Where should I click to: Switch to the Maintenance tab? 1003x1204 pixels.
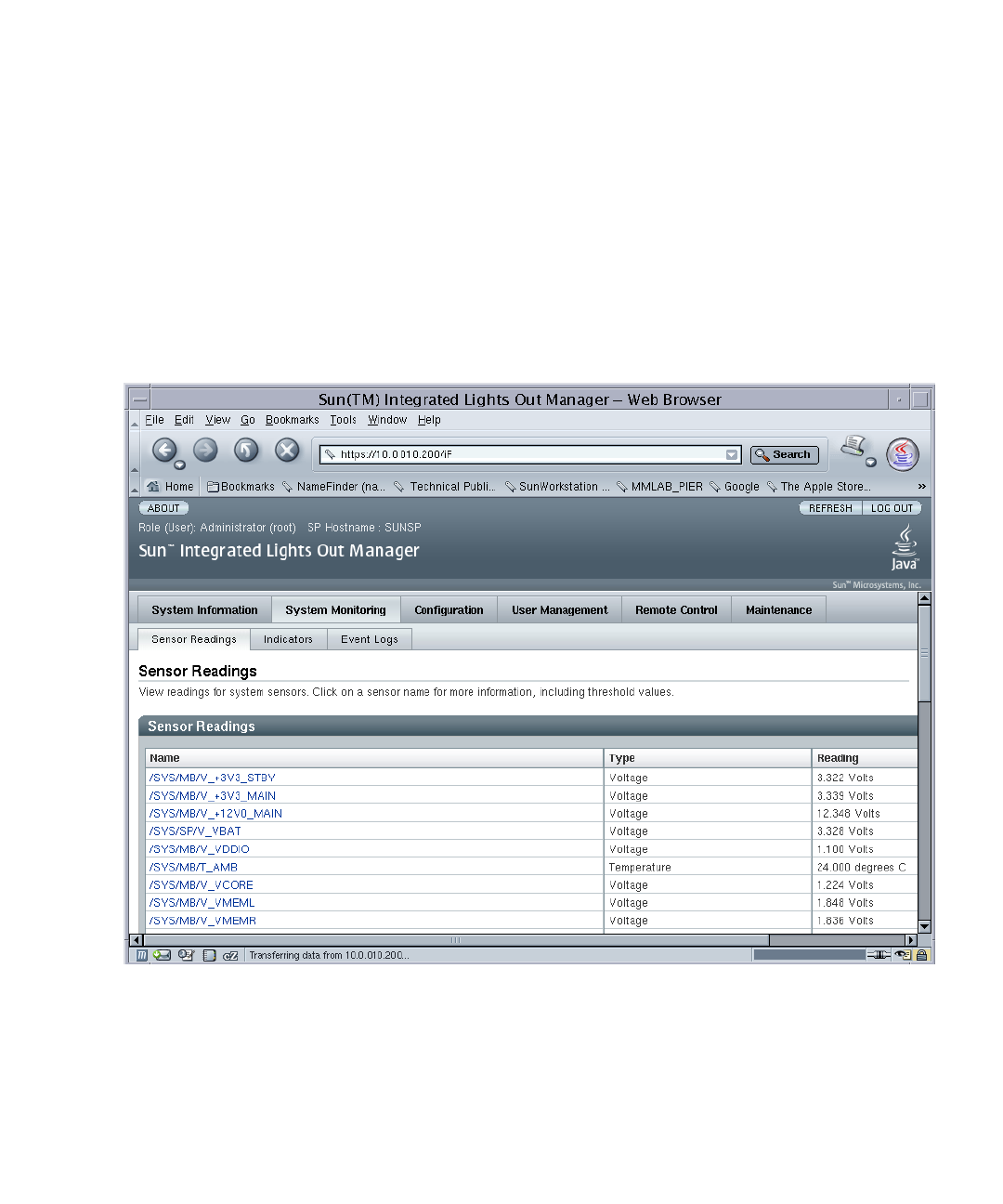pos(778,610)
